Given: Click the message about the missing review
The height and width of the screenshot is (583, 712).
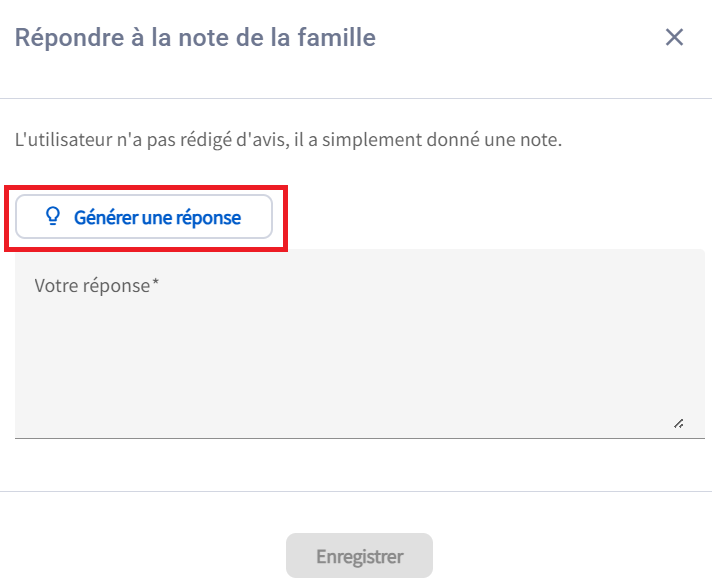Looking at the screenshot, I should pos(289,140).
